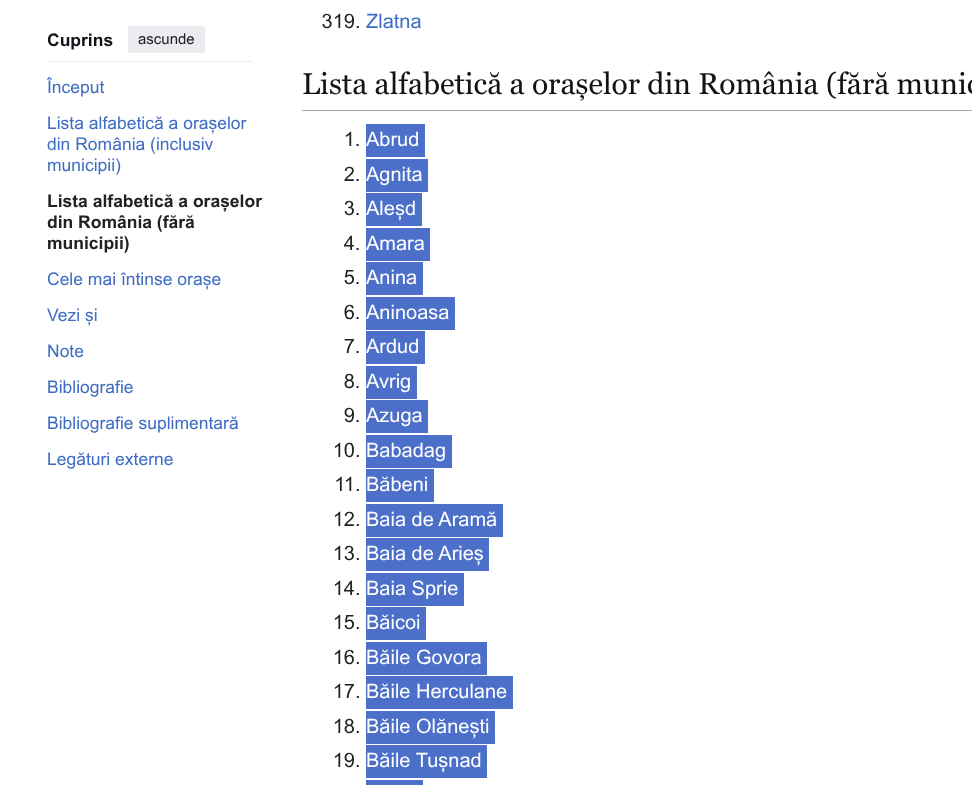Open Bibliografie section from contents

(90, 388)
